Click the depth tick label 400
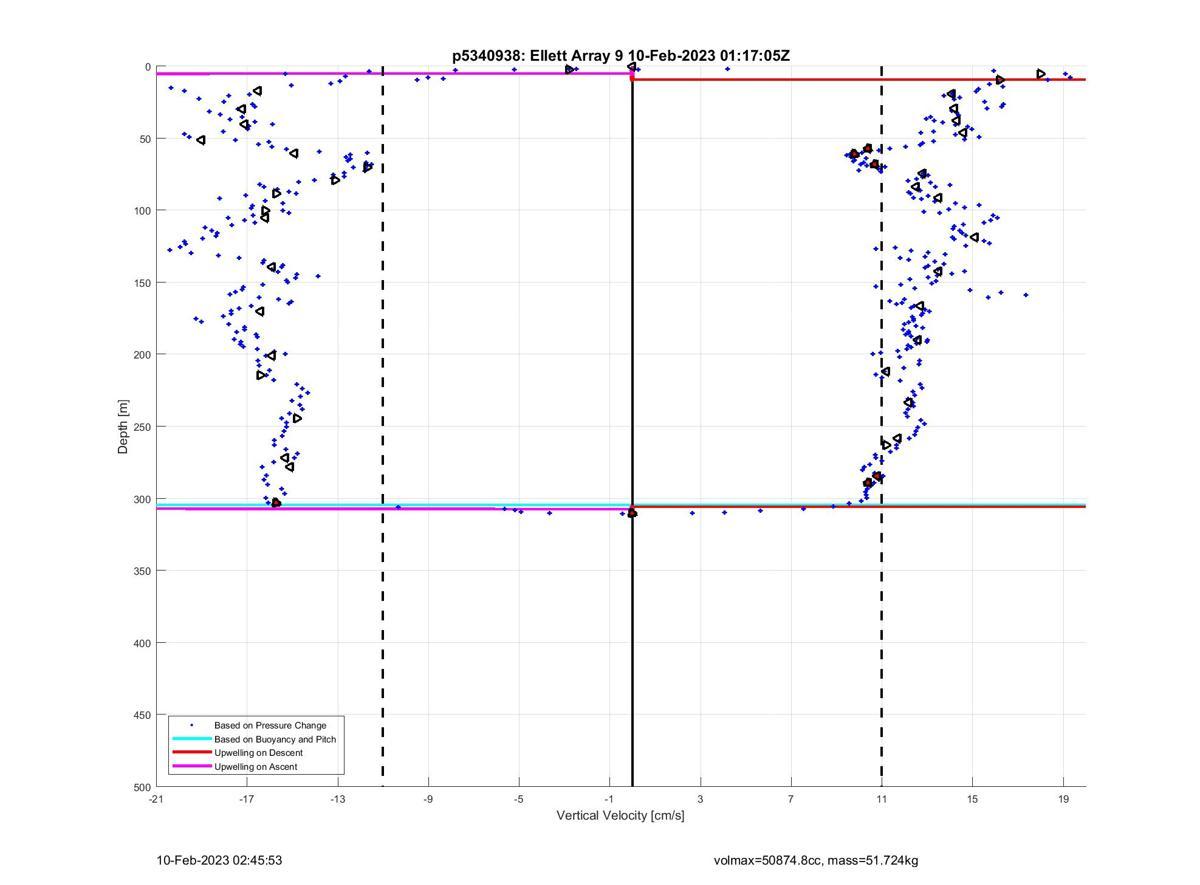This screenshot has height=885, width=1200. tap(142, 643)
